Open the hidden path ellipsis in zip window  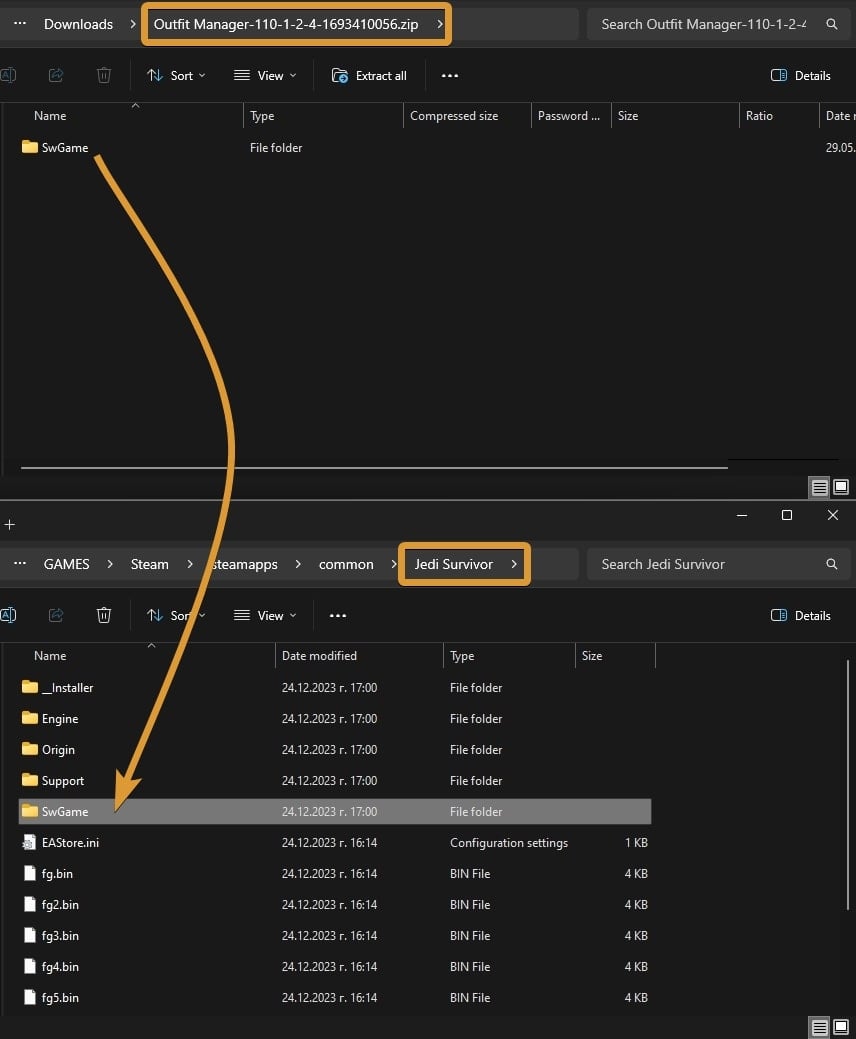pyautogui.click(x=20, y=23)
